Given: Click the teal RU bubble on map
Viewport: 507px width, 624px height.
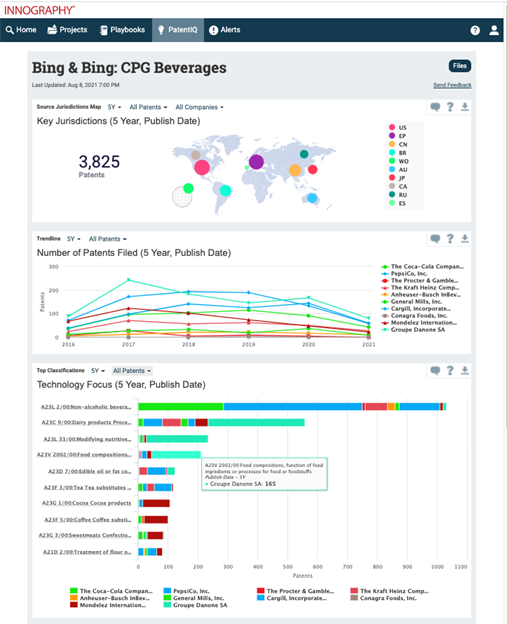Looking at the screenshot, I should [304, 154].
